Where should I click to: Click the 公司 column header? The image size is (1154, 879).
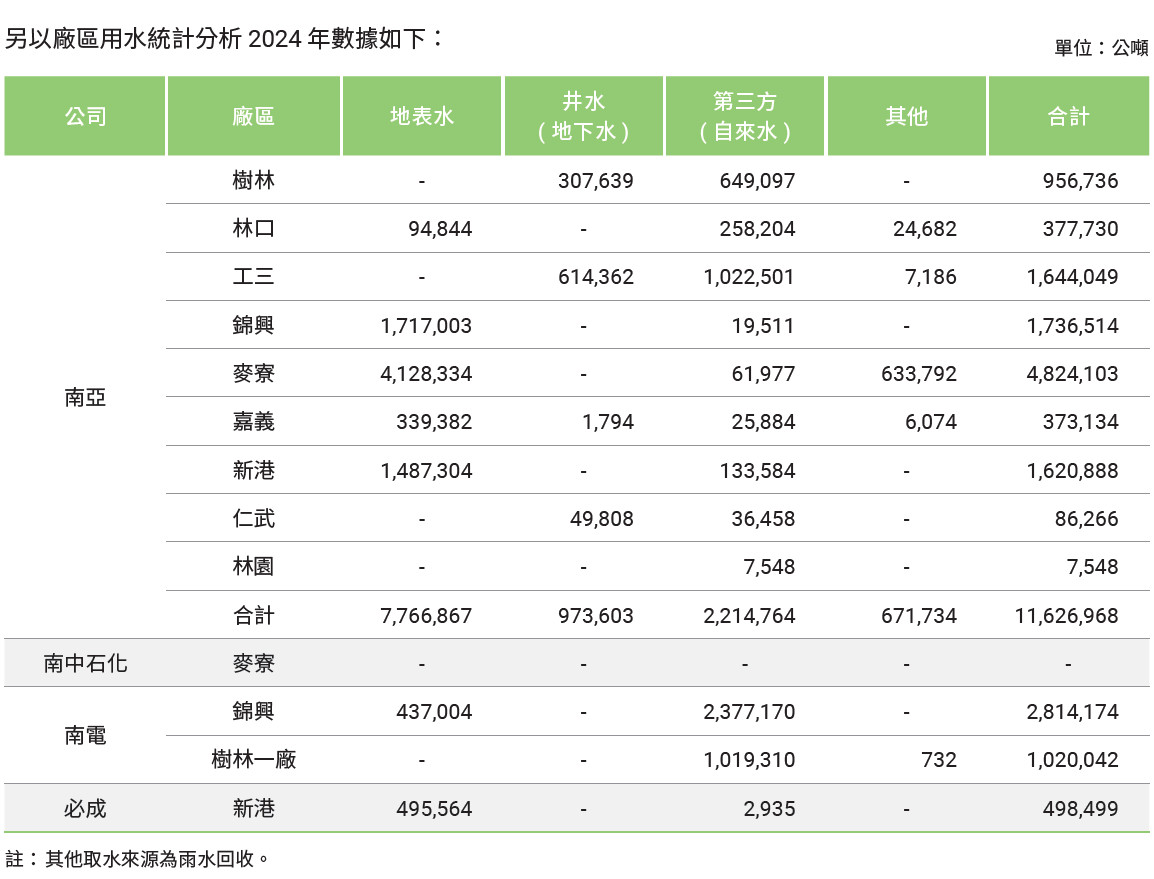(x=84, y=114)
